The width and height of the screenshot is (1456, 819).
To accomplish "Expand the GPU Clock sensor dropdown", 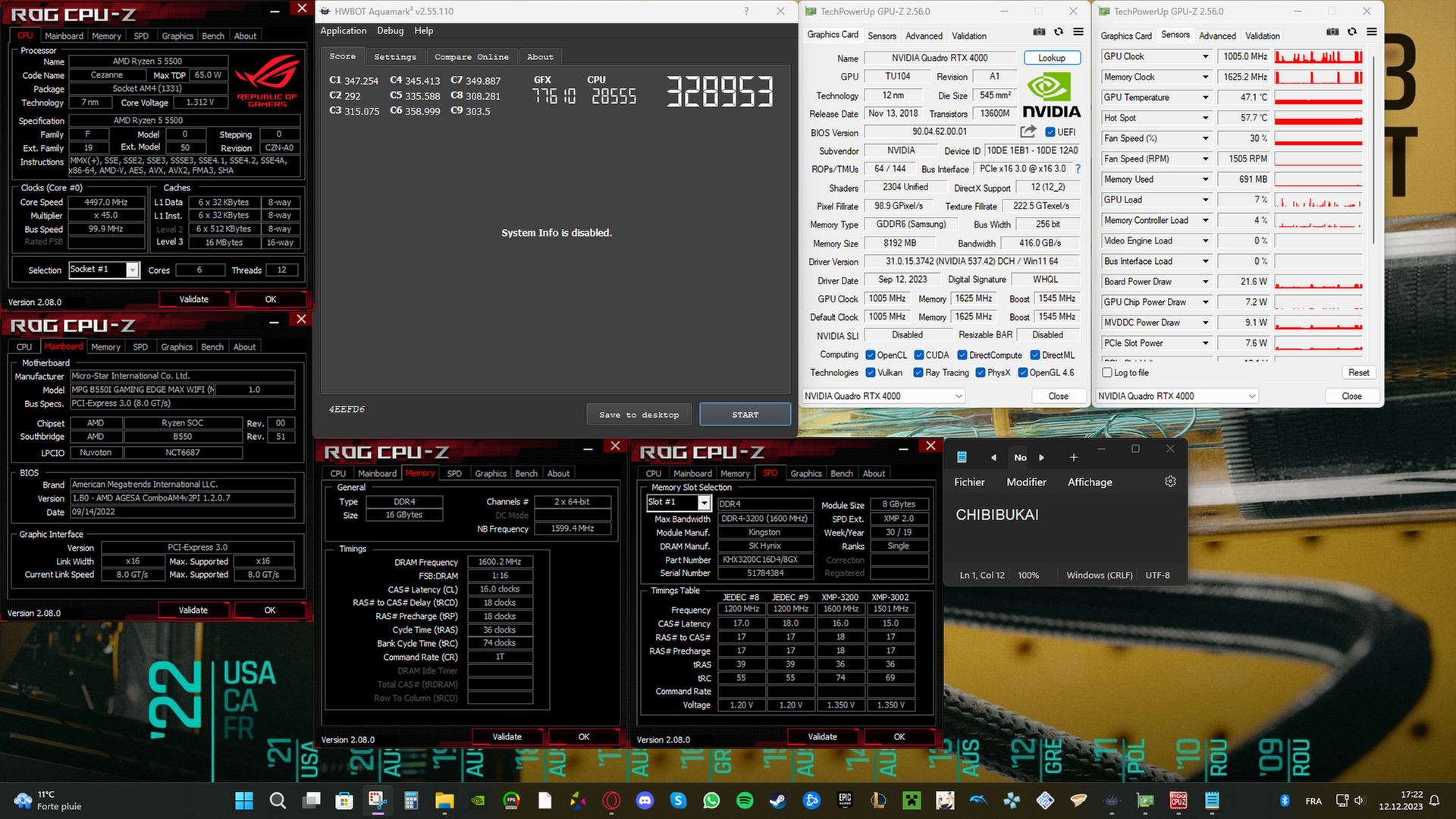I will point(1206,56).
